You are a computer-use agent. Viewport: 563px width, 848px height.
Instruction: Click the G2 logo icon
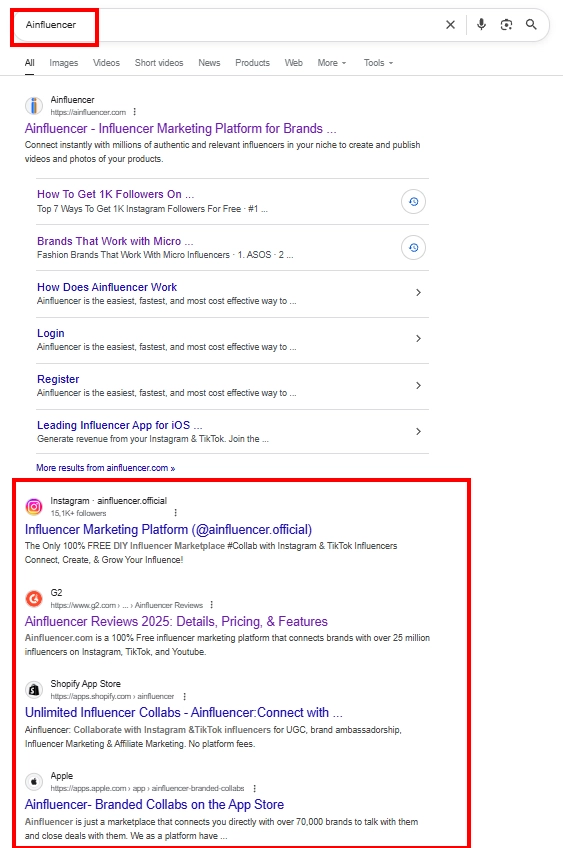[x=34, y=599]
